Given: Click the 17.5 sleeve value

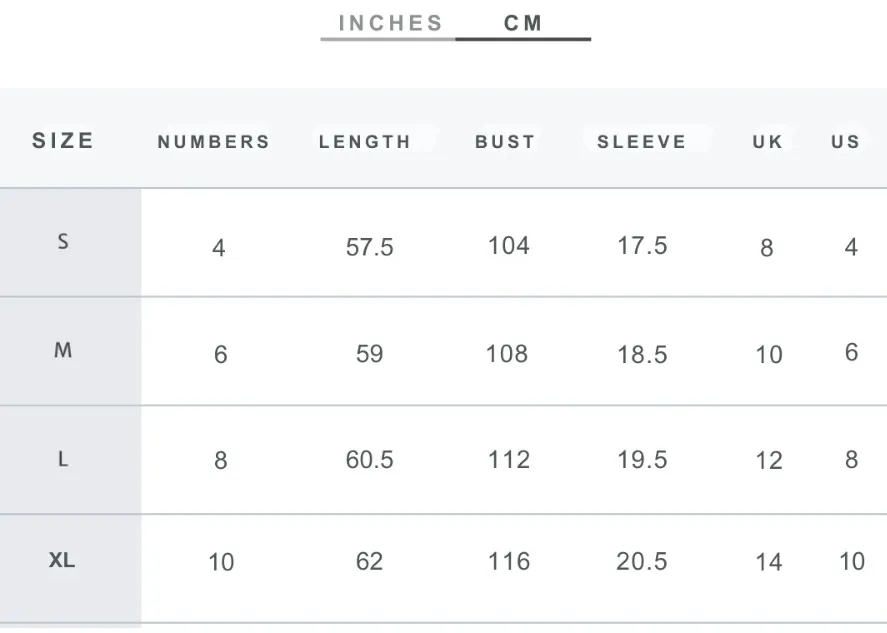Looking at the screenshot, I should (642, 246).
